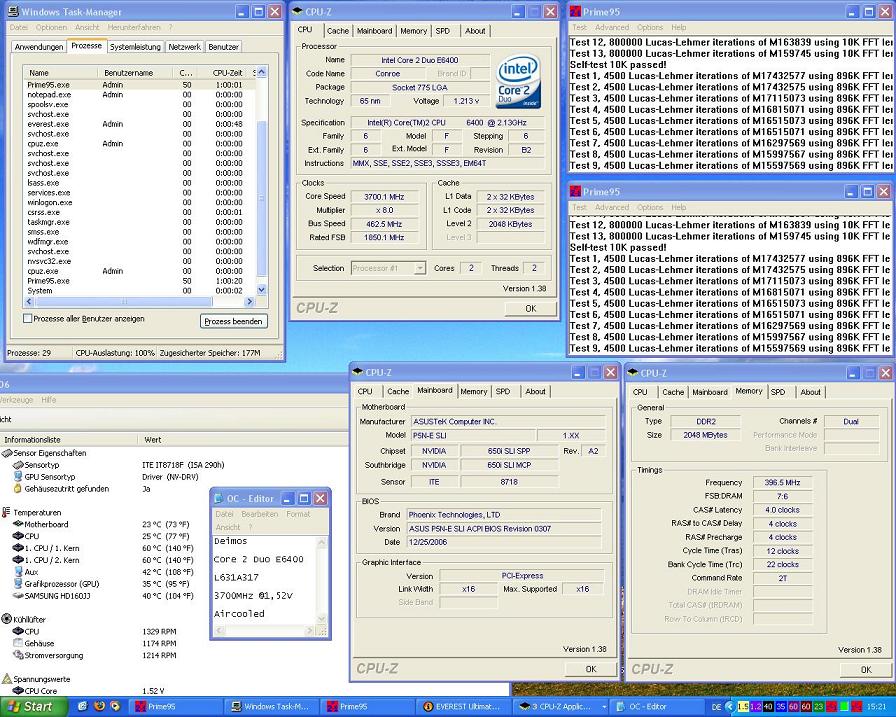Enable Prozesse aller Benutzer anzeigen checkbox
The width and height of the screenshot is (896, 717).
(27, 319)
